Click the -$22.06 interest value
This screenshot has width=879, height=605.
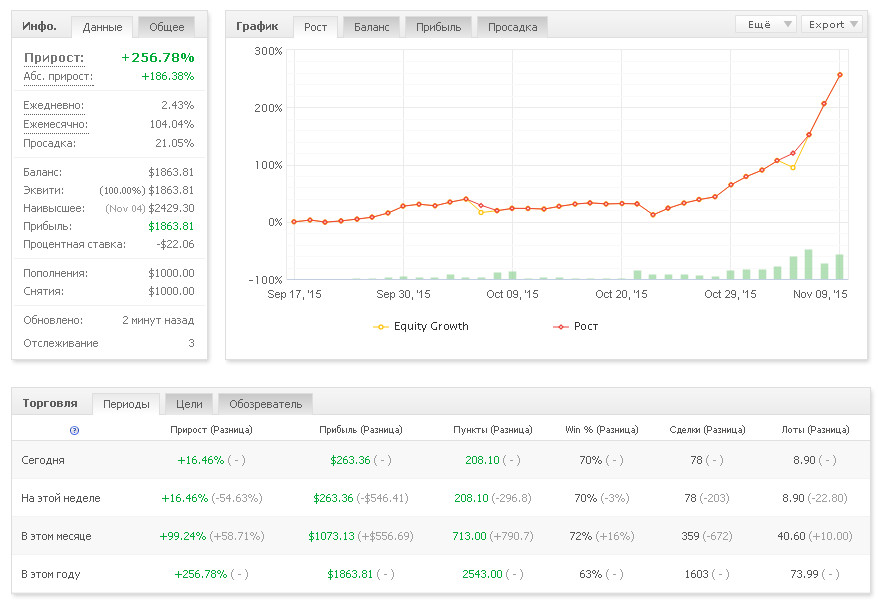[x=175, y=244]
